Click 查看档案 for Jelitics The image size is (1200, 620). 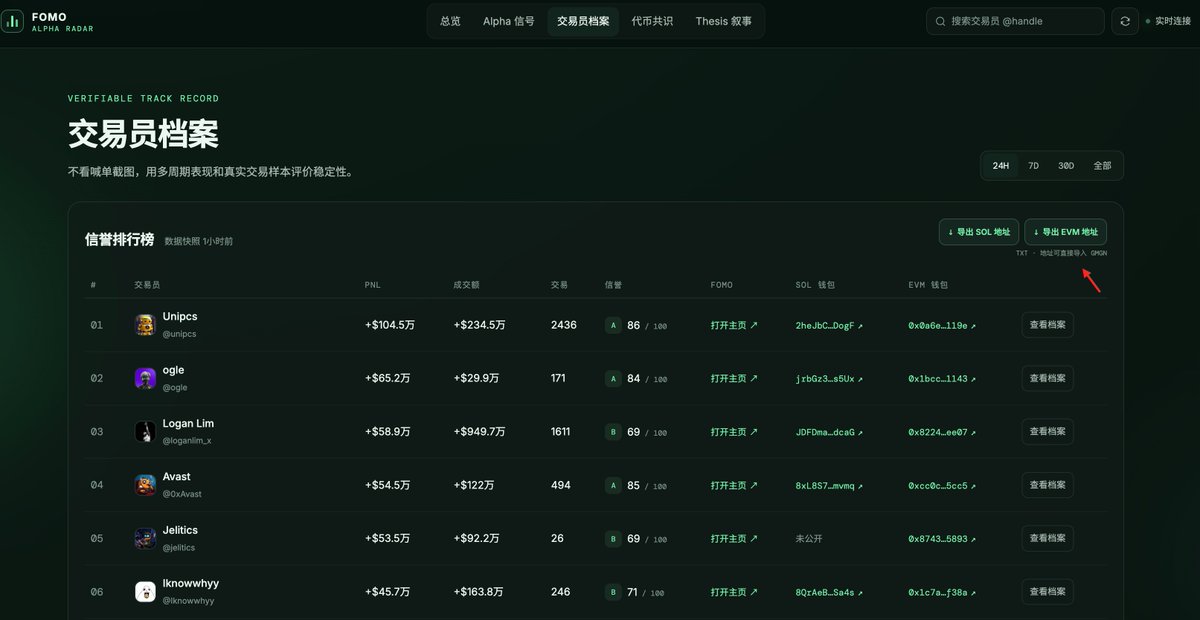coord(1047,538)
